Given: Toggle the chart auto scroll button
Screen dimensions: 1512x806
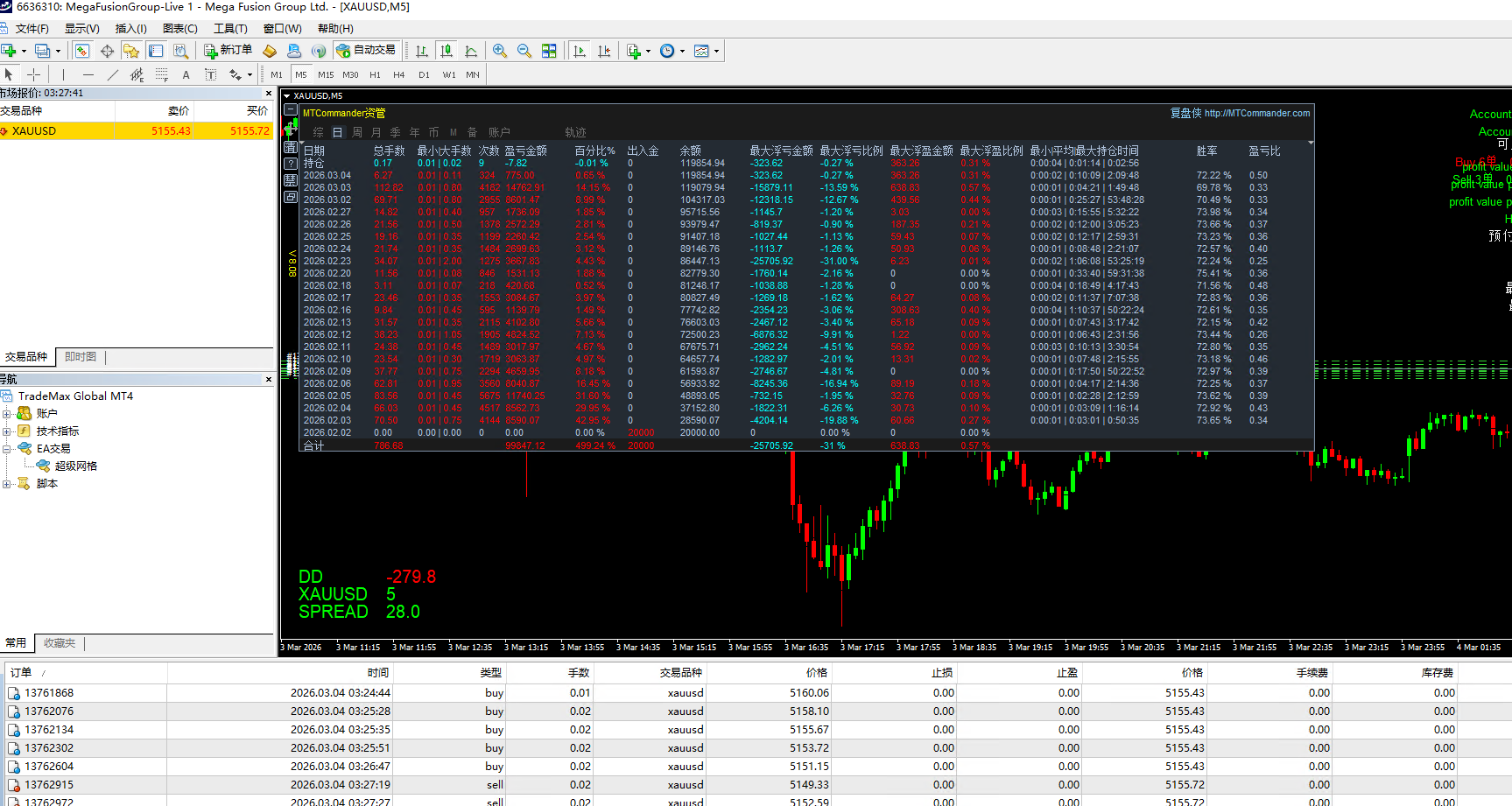Looking at the screenshot, I should coord(580,51).
